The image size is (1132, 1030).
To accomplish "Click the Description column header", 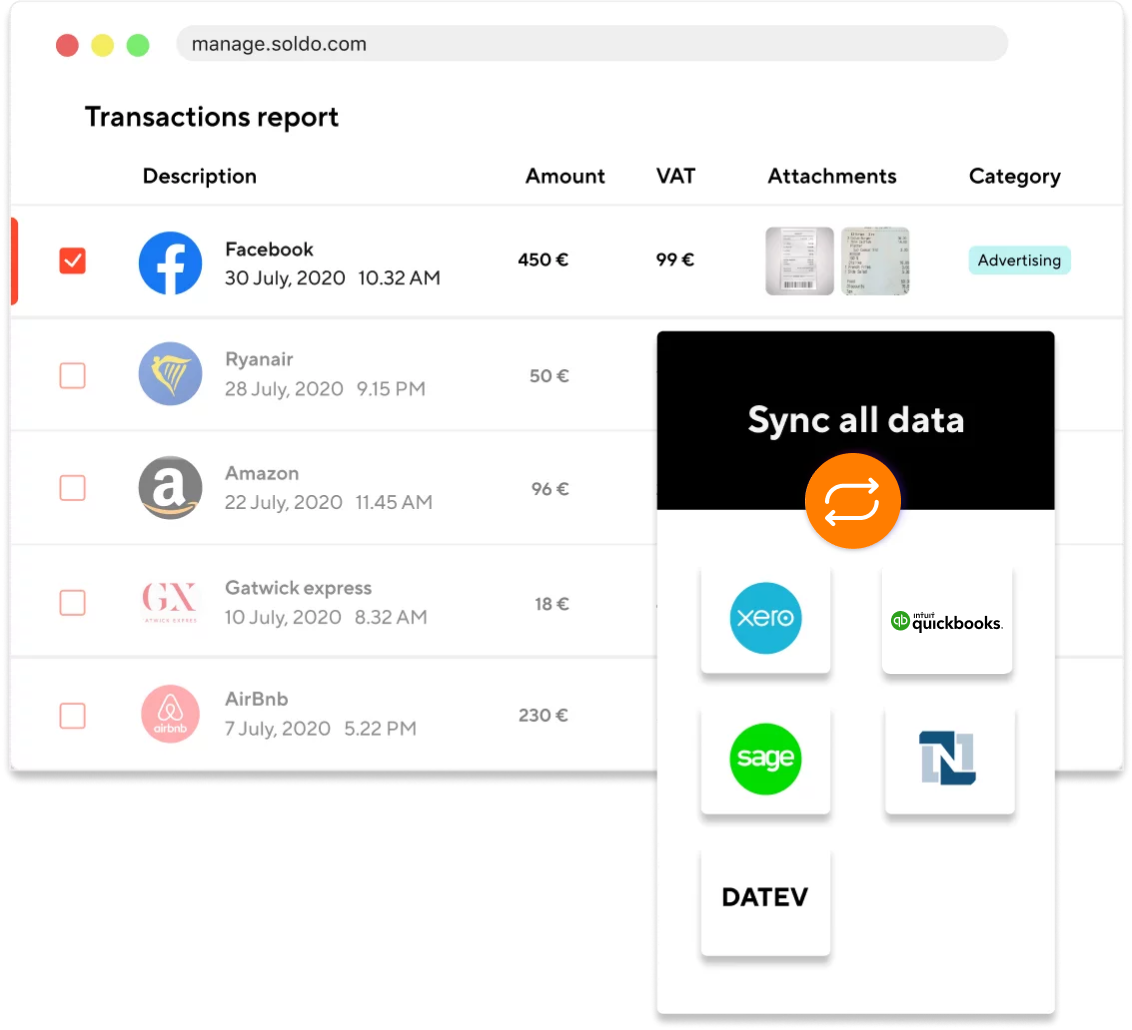I will click(199, 176).
